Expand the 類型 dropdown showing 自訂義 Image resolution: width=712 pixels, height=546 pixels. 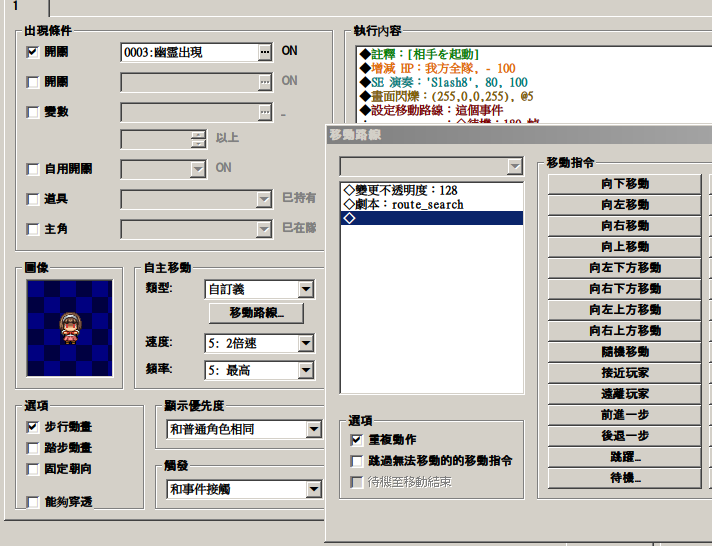click(x=306, y=289)
